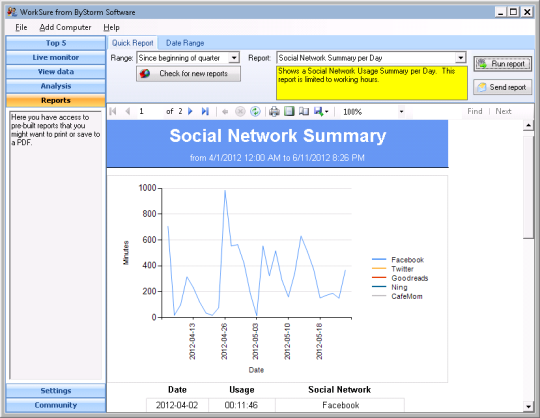Open the Range dropdown
Screen dimensions: 540x418
click(x=234, y=58)
